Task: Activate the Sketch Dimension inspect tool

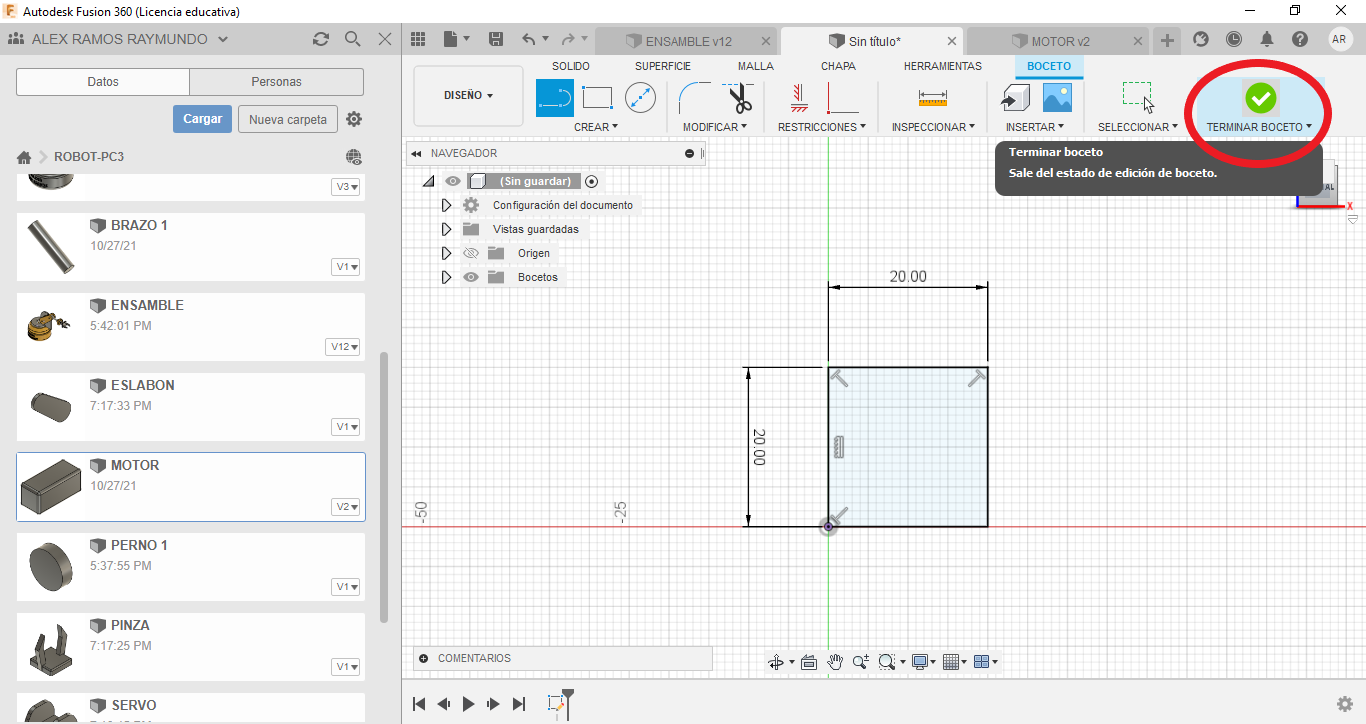Action: 932,98
